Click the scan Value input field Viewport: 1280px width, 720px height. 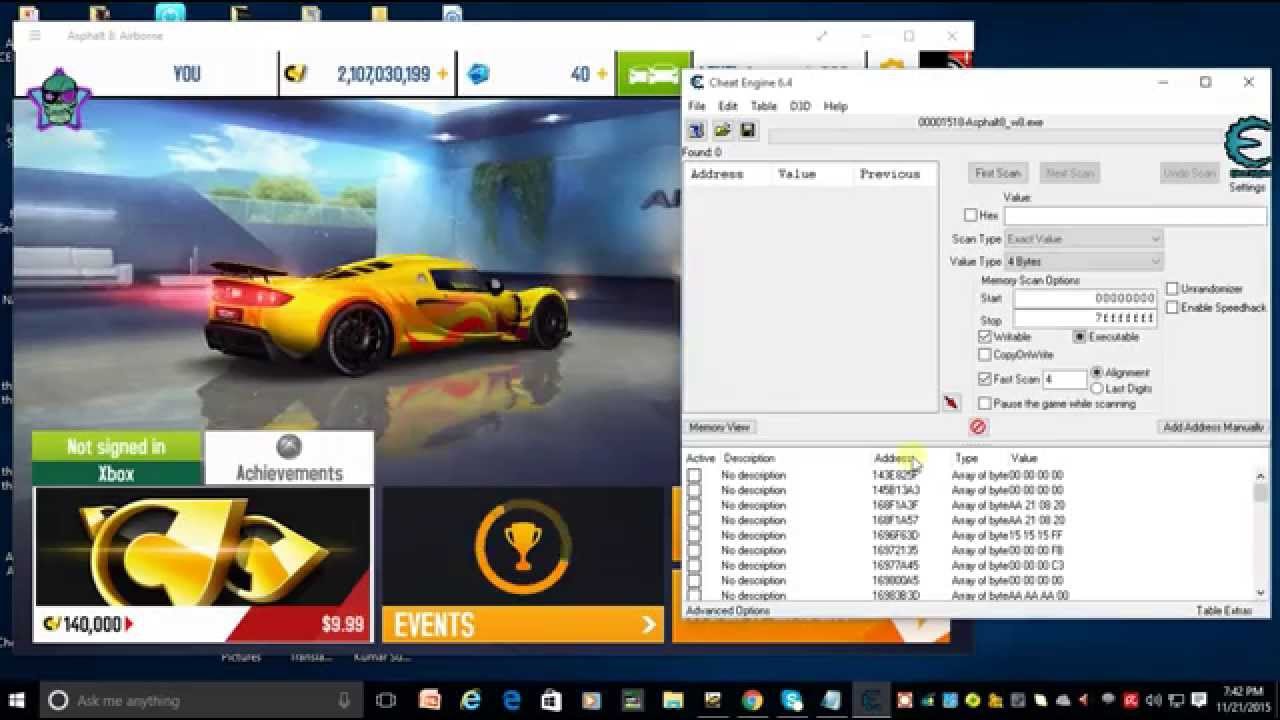pos(1135,216)
